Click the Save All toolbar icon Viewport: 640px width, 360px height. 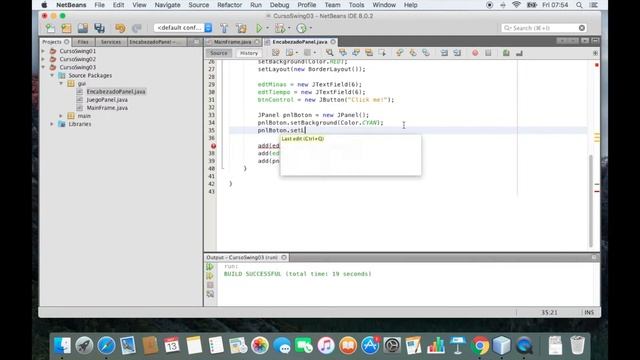point(100,28)
